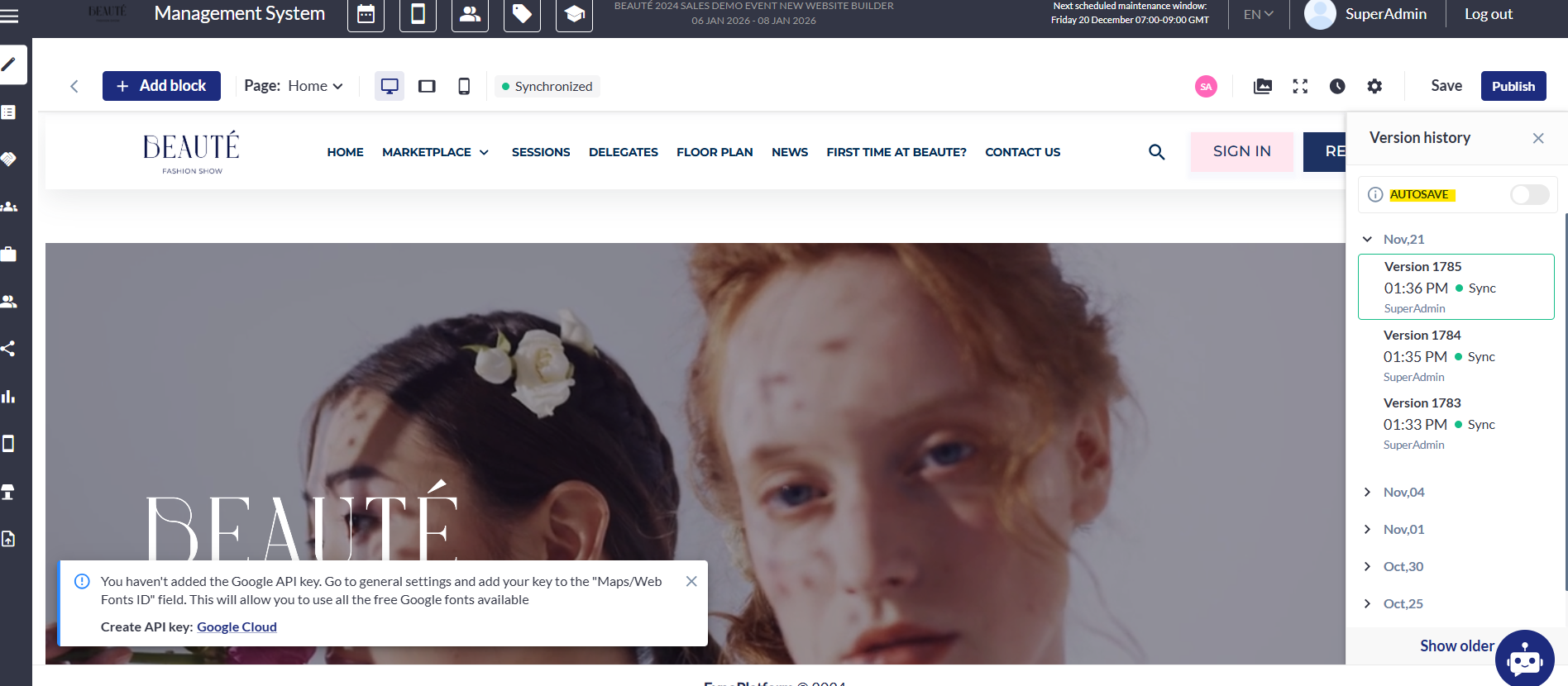
Task: Select desktop preview mode
Action: [390, 86]
